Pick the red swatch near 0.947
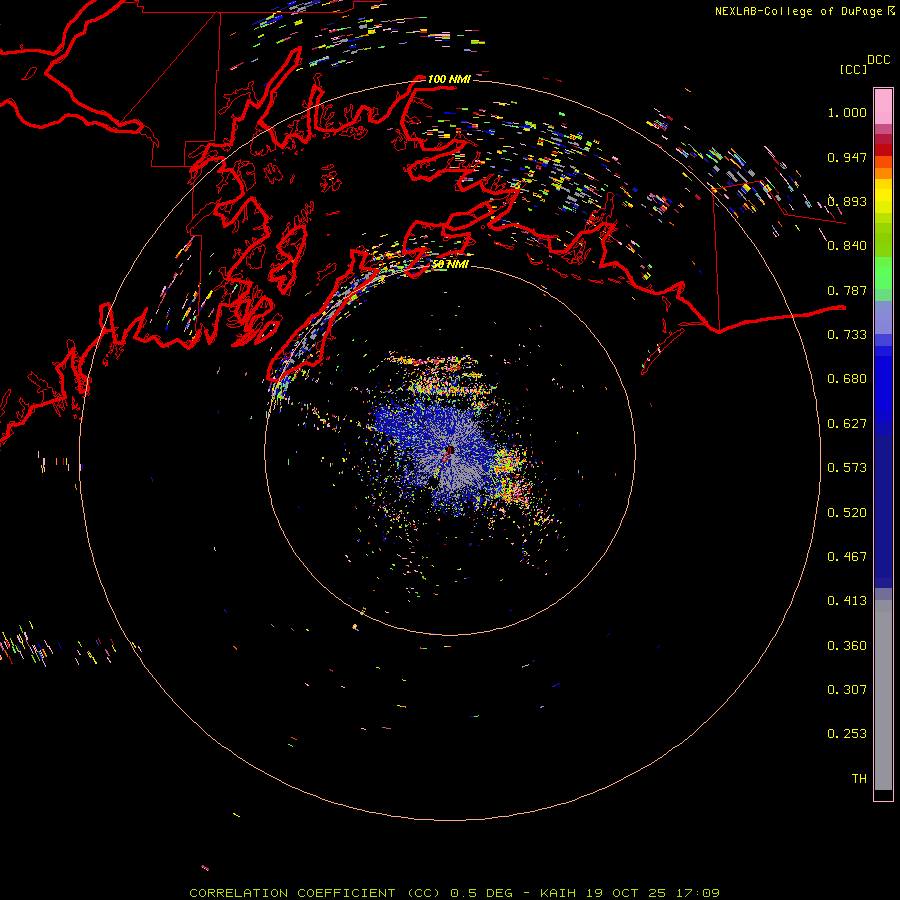The width and height of the screenshot is (900, 900). 883,150
